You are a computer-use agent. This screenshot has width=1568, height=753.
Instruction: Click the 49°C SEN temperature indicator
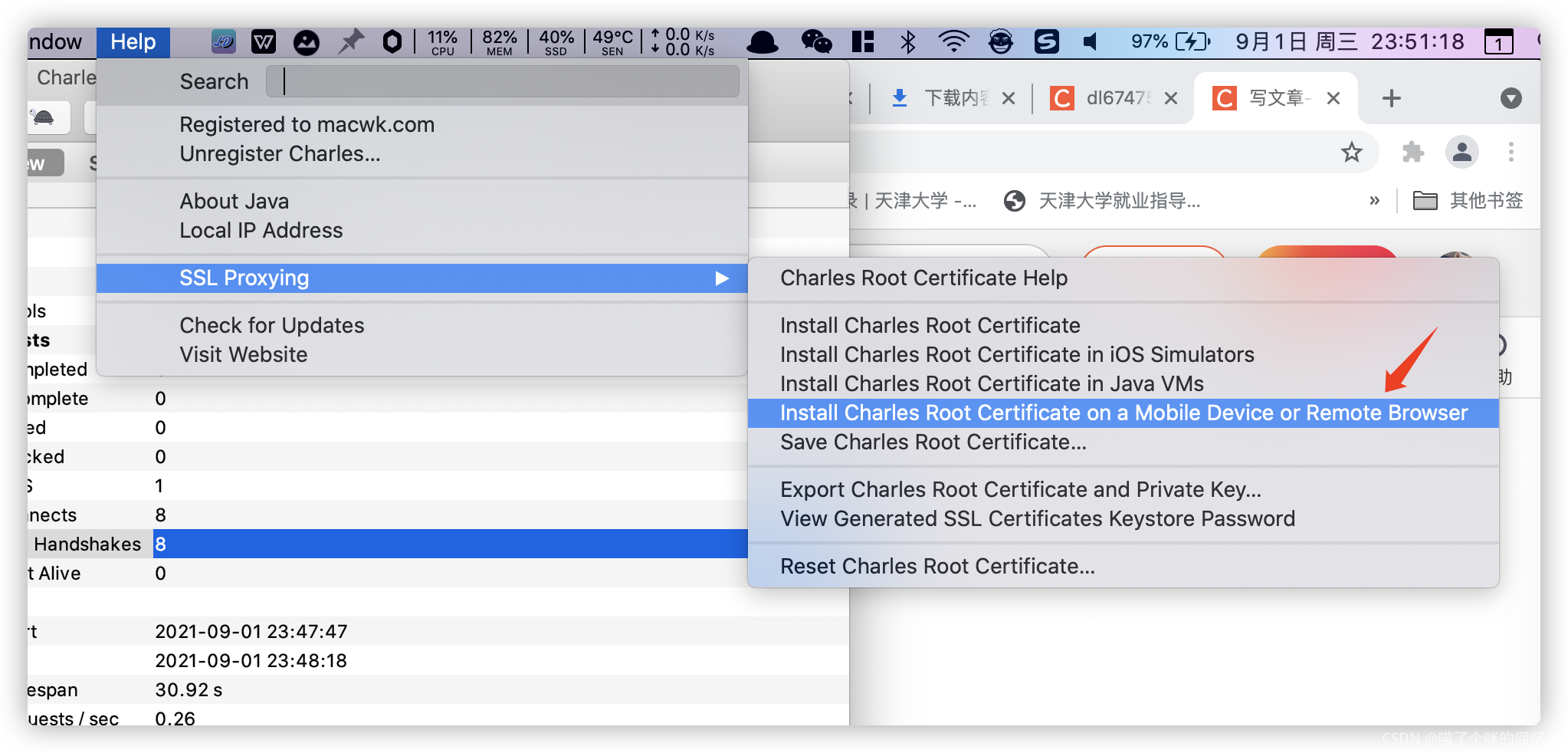coord(612,42)
